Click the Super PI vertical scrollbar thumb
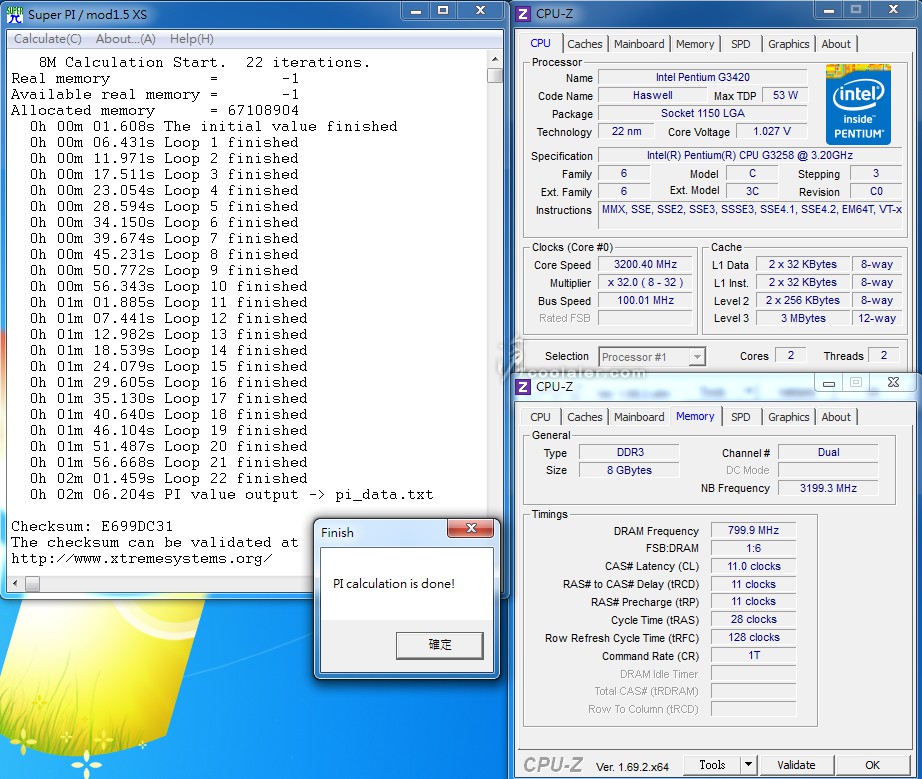 point(495,76)
